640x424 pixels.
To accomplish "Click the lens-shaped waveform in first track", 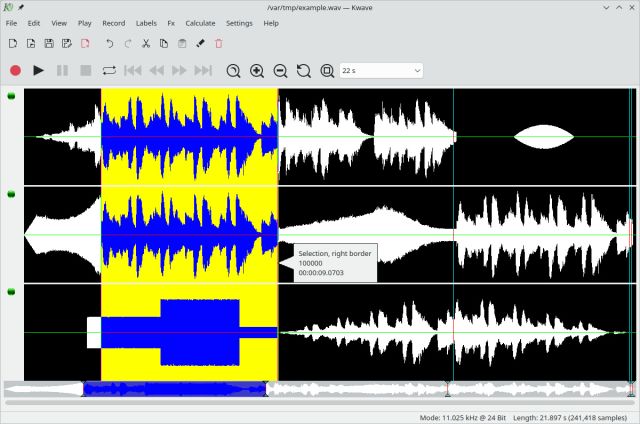I will (544, 136).
